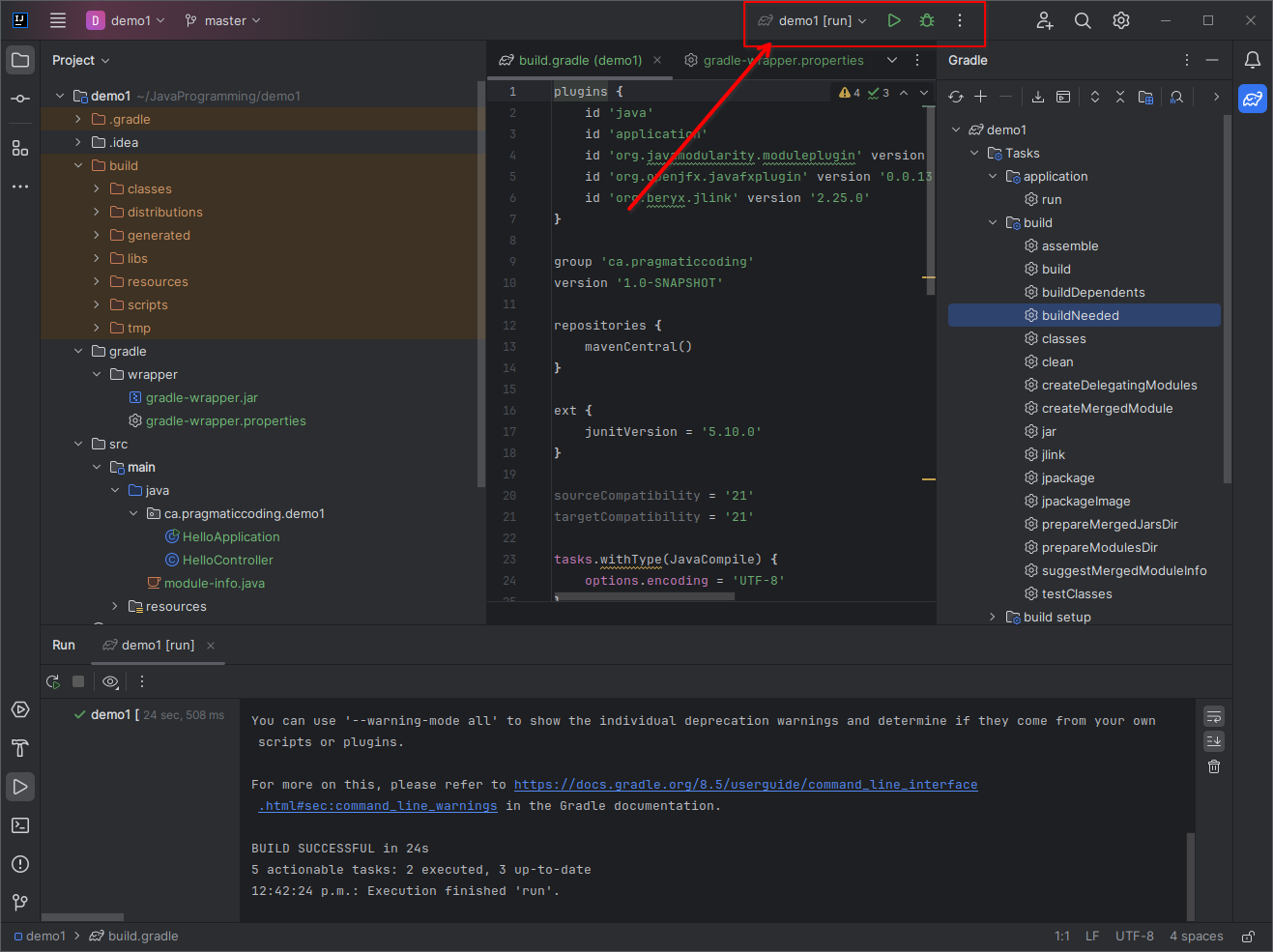The image size is (1273, 952).
Task: Debug demo1 [run] with the bug icon
Action: point(927,20)
